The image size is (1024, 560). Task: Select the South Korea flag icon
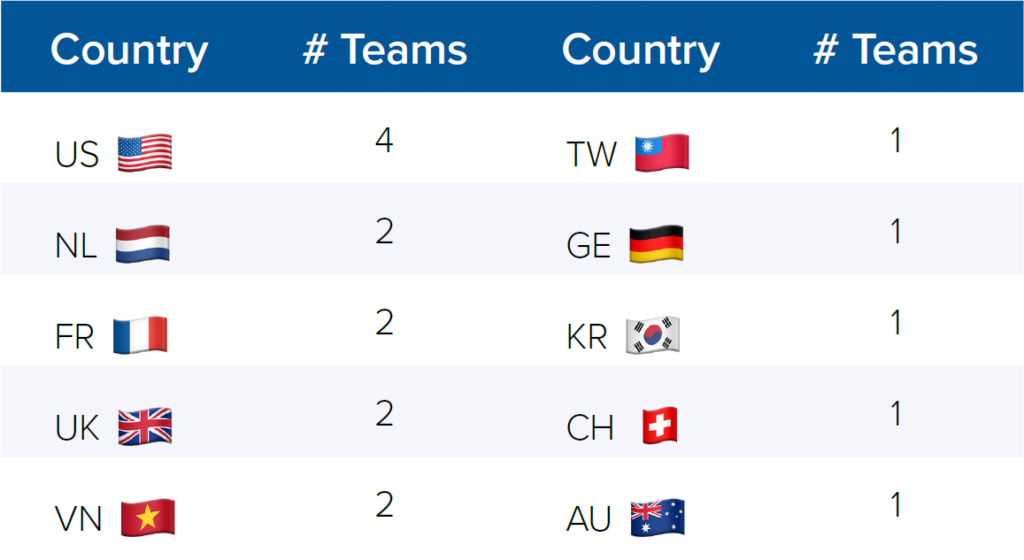pos(652,335)
